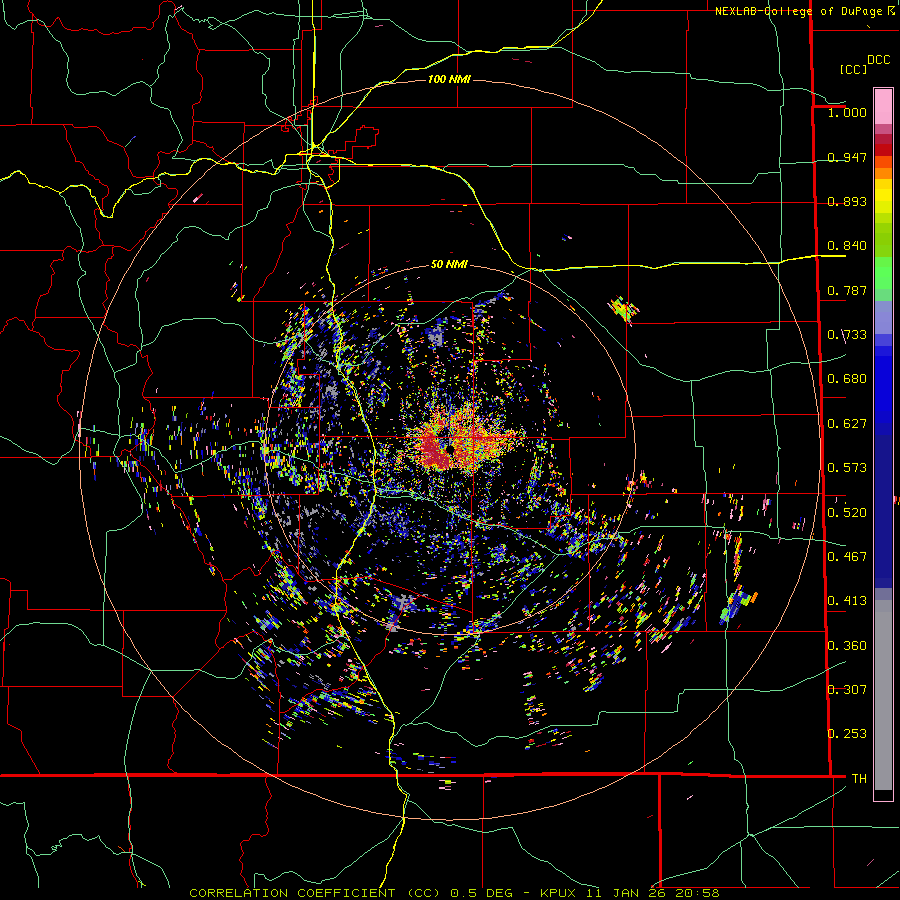900x900 pixels.
Task: Click the 0.733 scale value
Action: tap(847, 335)
